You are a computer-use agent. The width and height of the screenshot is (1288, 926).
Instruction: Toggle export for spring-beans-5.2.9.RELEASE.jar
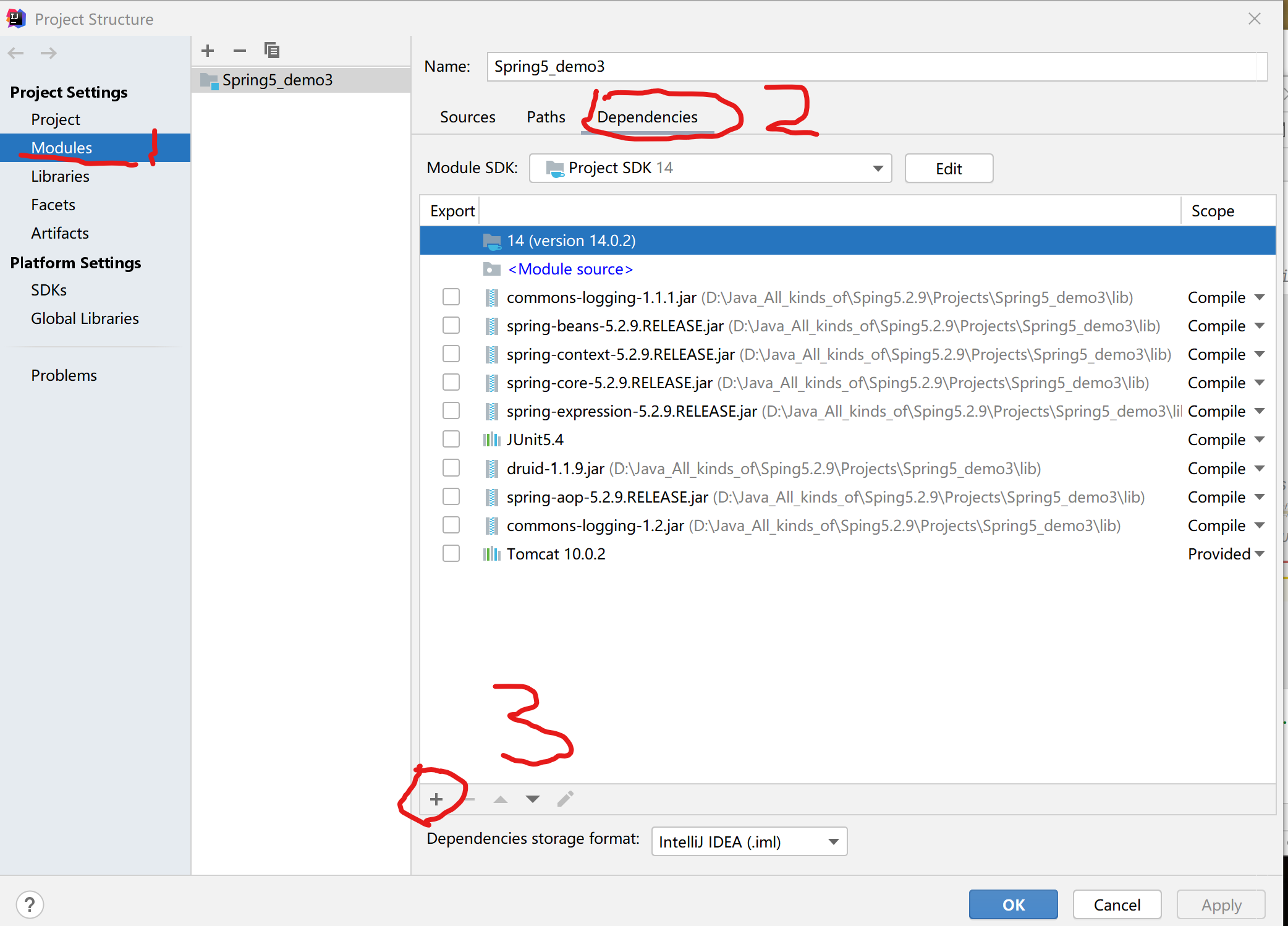click(x=451, y=326)
